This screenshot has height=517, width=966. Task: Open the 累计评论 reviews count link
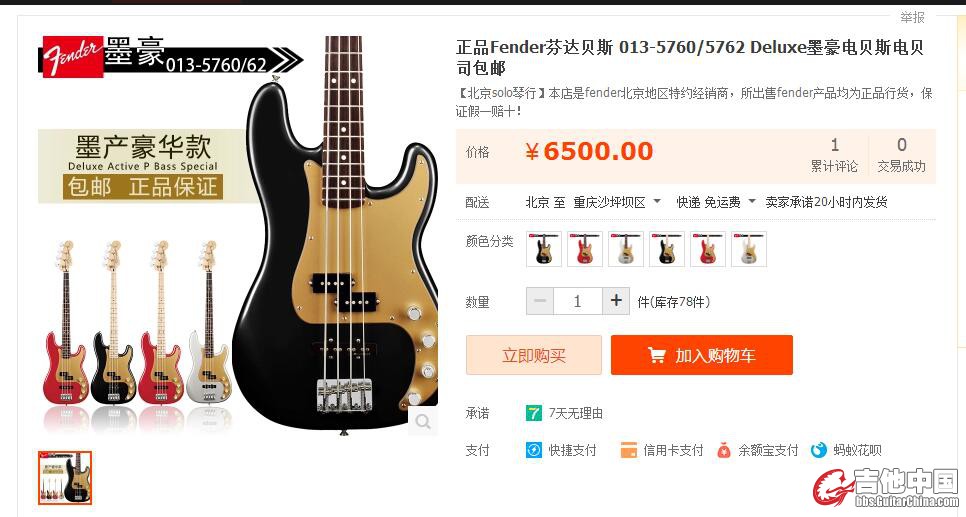click(x=834, y=155)
